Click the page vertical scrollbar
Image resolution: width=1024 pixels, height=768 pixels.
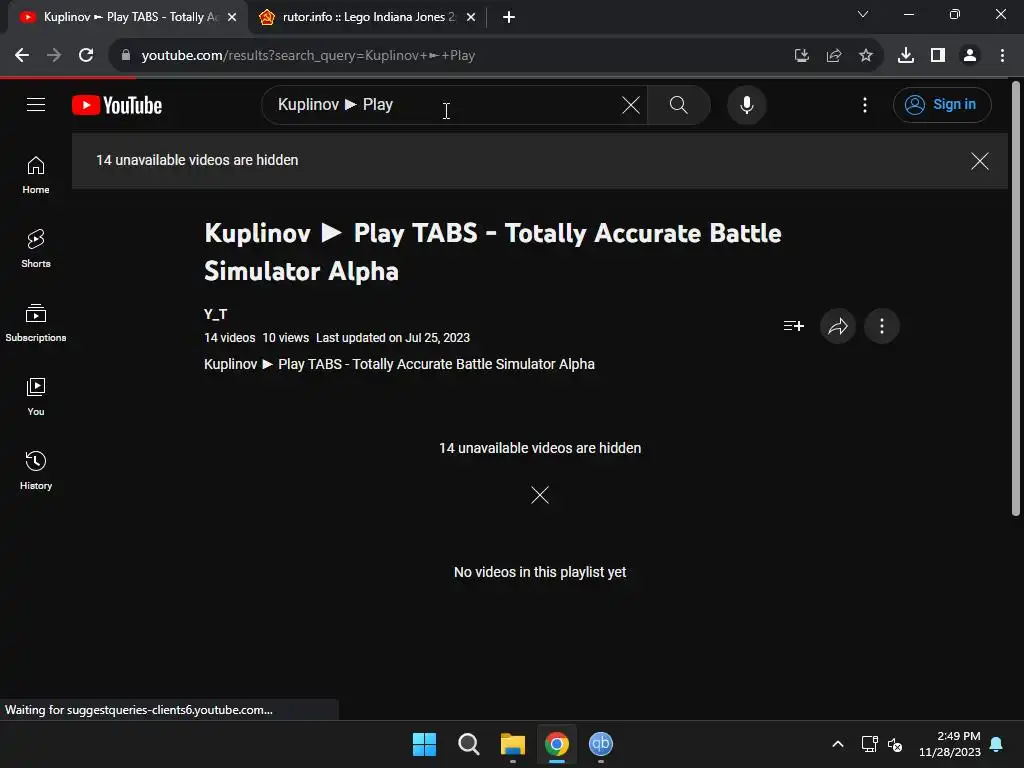1016,298
